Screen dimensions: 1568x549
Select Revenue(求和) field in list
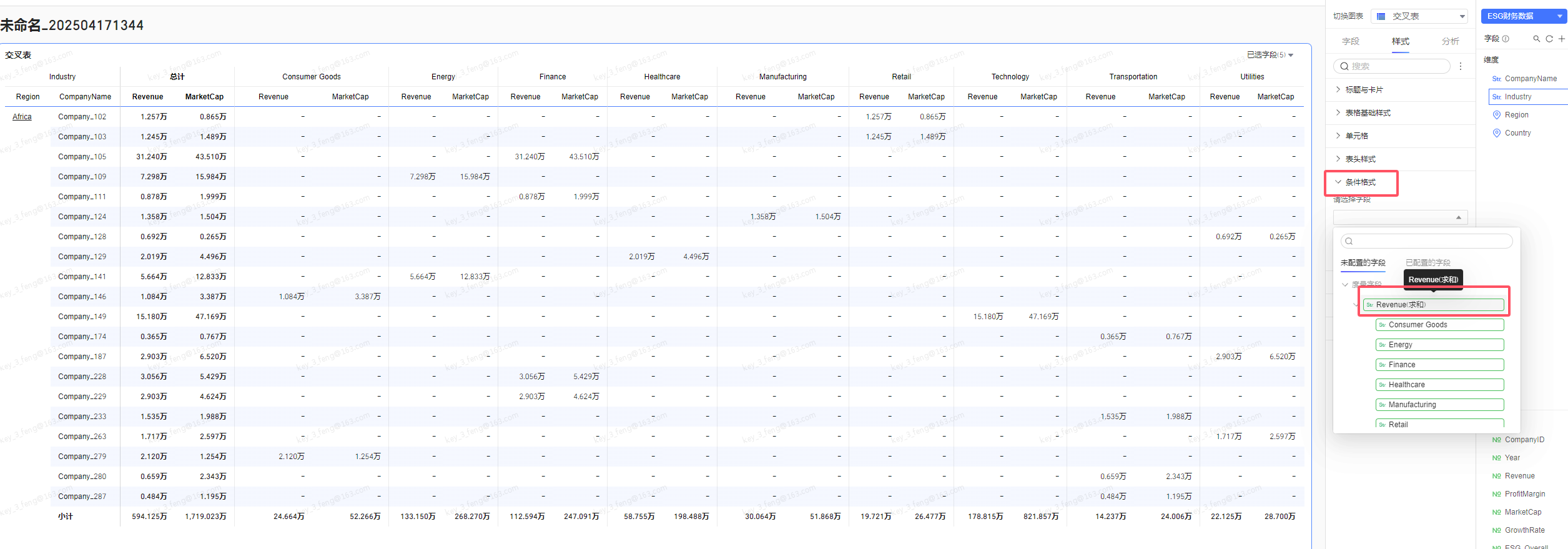click(x=1434, y=305)
